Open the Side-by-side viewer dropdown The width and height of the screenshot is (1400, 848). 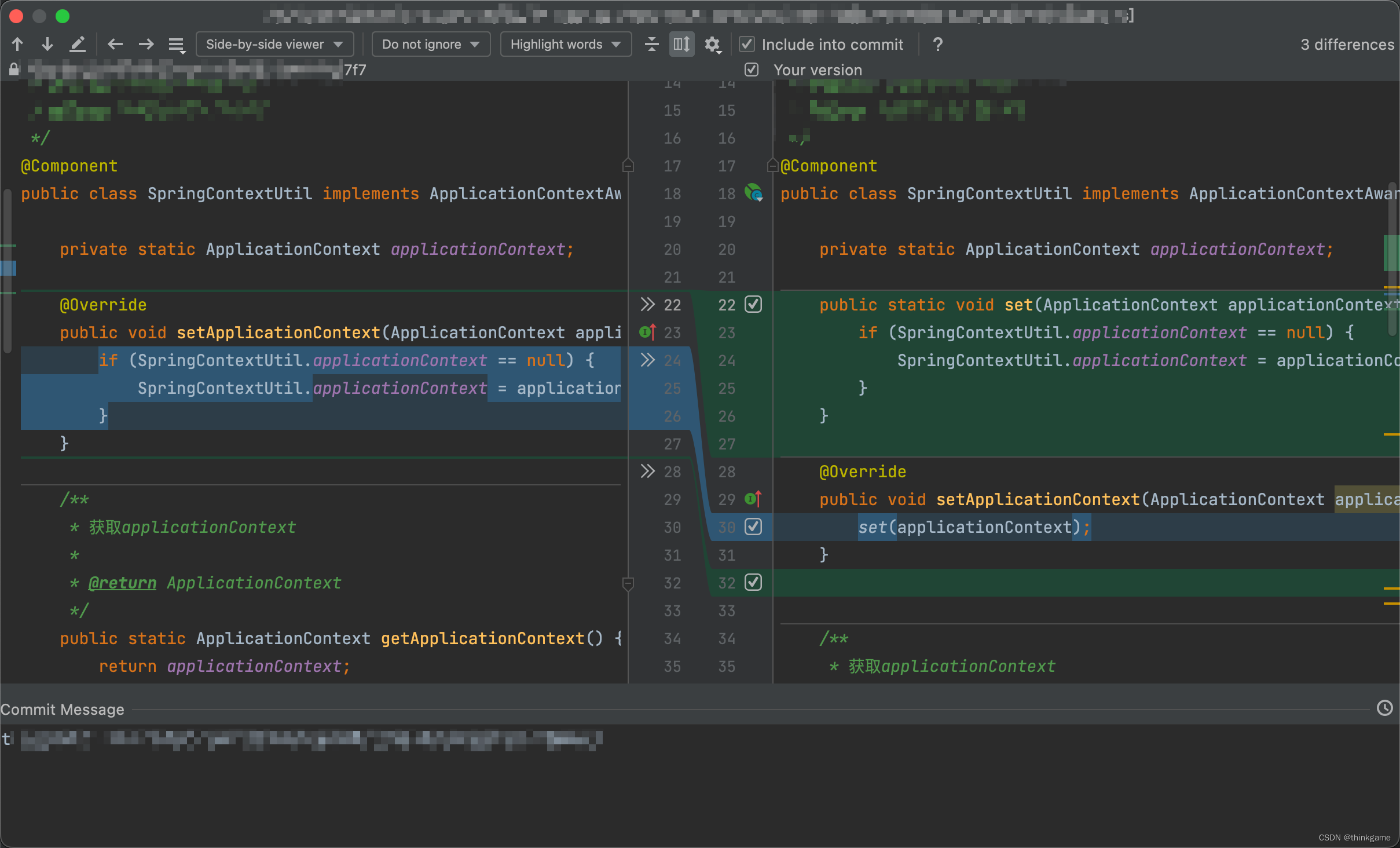[274, 44]
